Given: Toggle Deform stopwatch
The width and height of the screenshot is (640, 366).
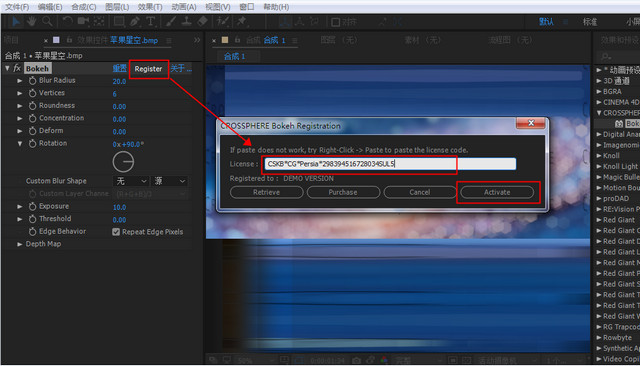Looking at the screenshot, I should (33, 131).
